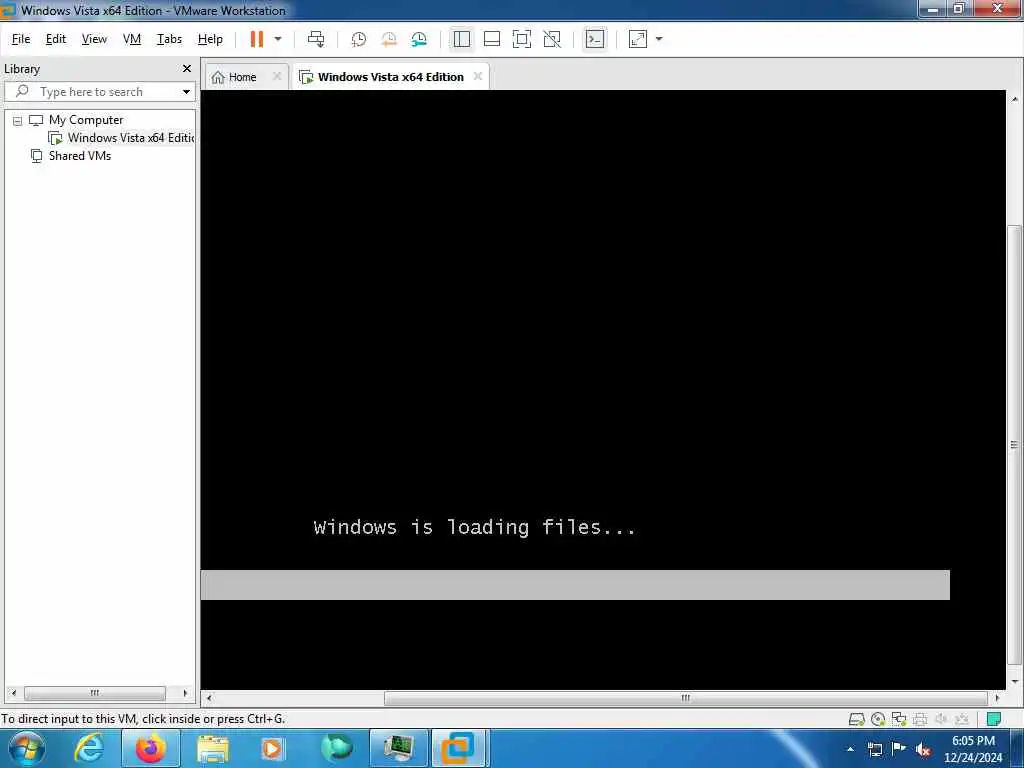
Task: Click the taskbar clock showing 6:05 PM
Action: click(972, 748)
